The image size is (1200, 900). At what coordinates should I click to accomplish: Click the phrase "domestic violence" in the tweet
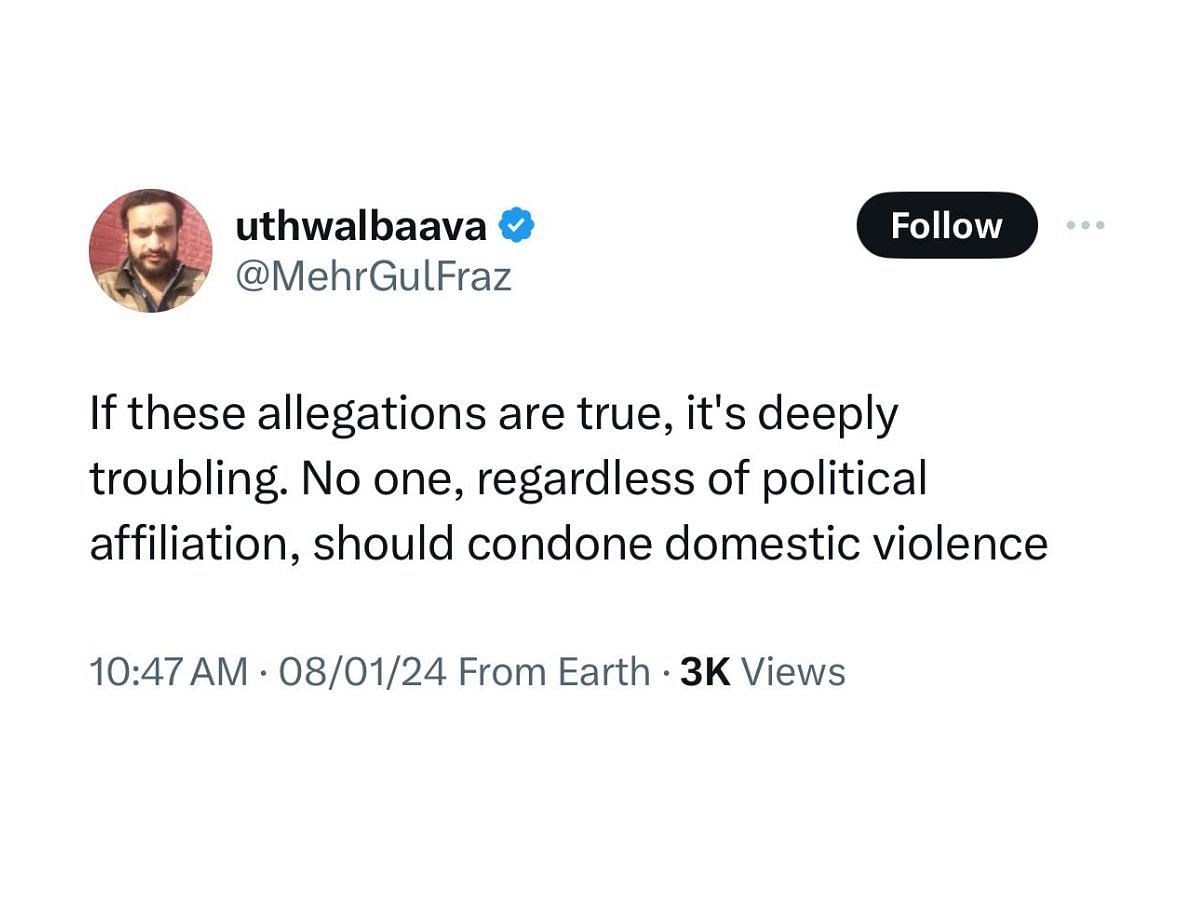click(x=856, y=544)
